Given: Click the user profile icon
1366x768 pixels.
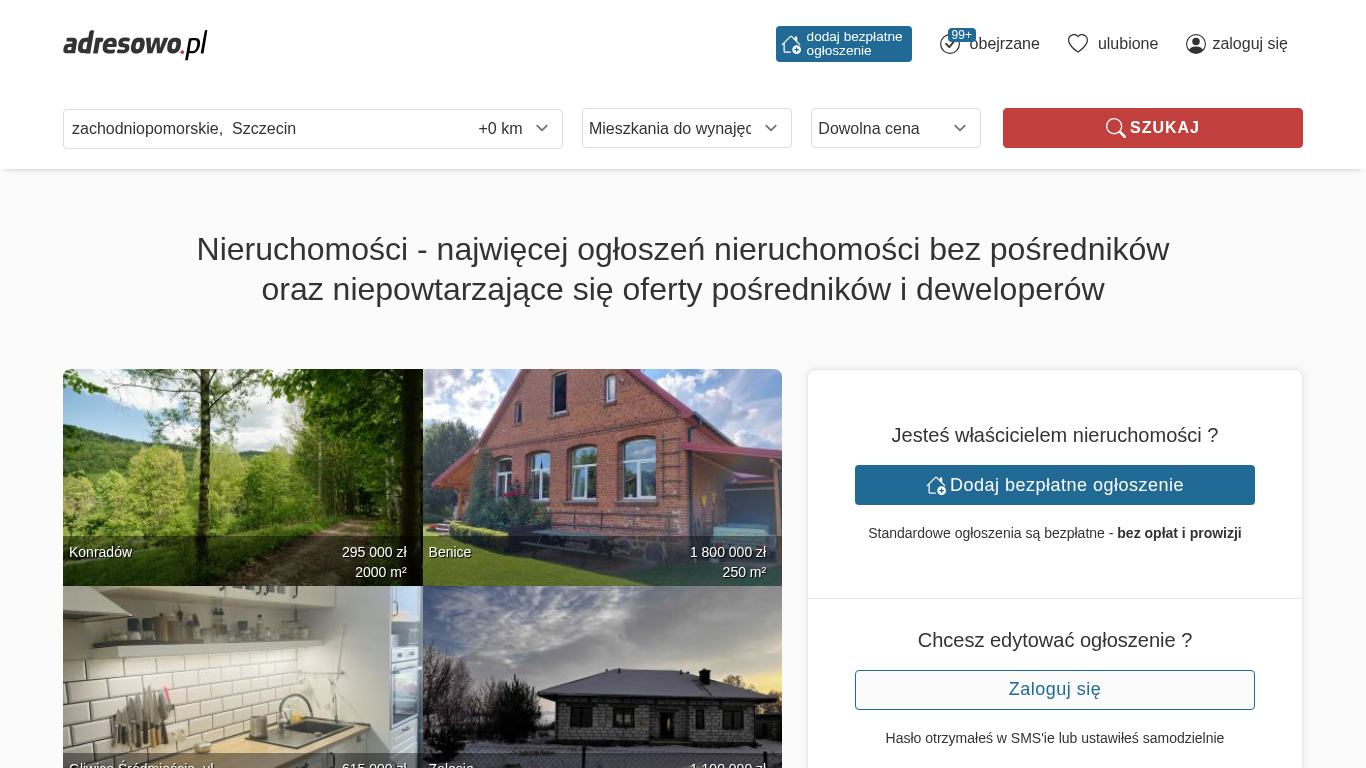Looking at the screenshot, I should click(x=1195, y=44).
